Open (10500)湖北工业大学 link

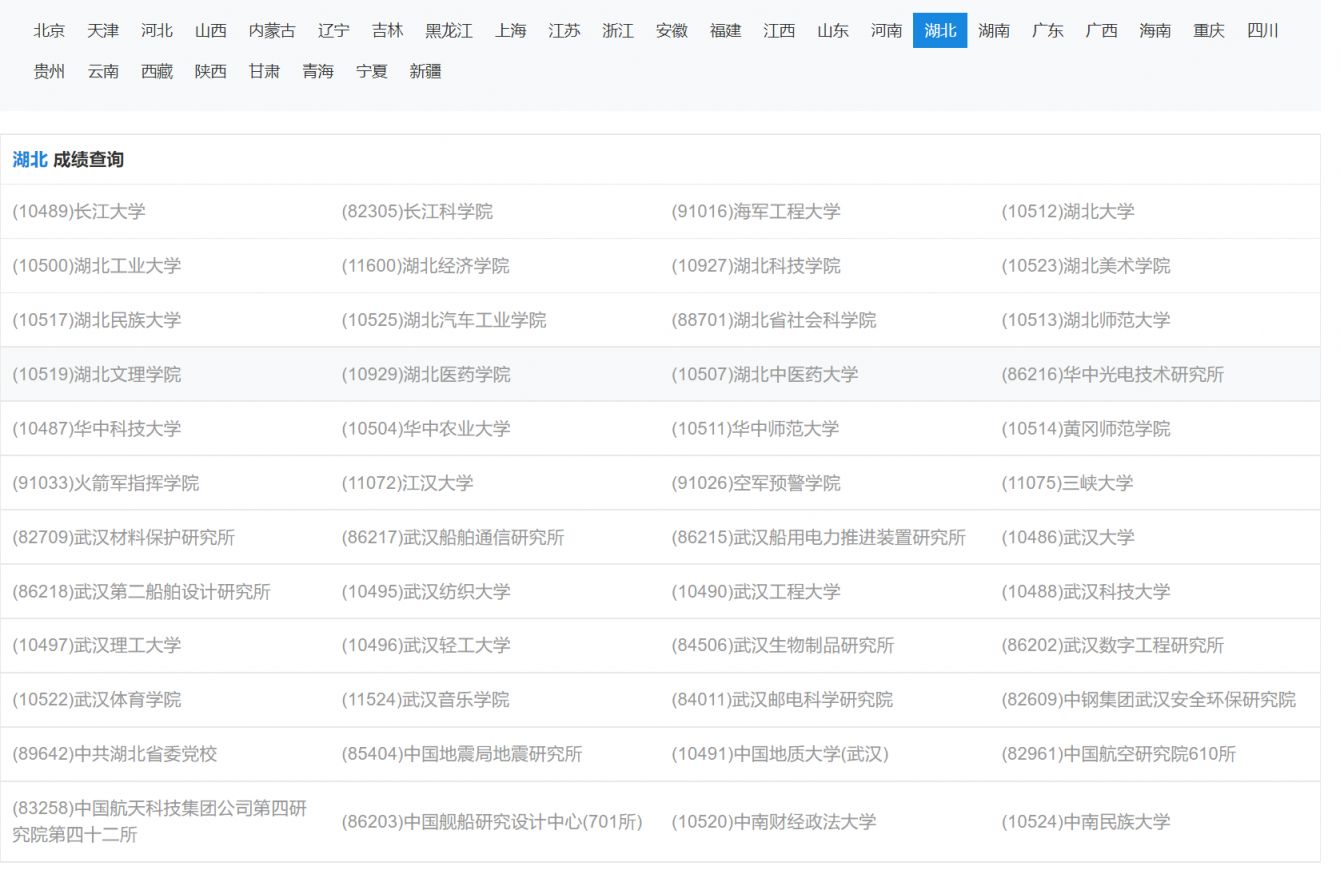[97, 266]
